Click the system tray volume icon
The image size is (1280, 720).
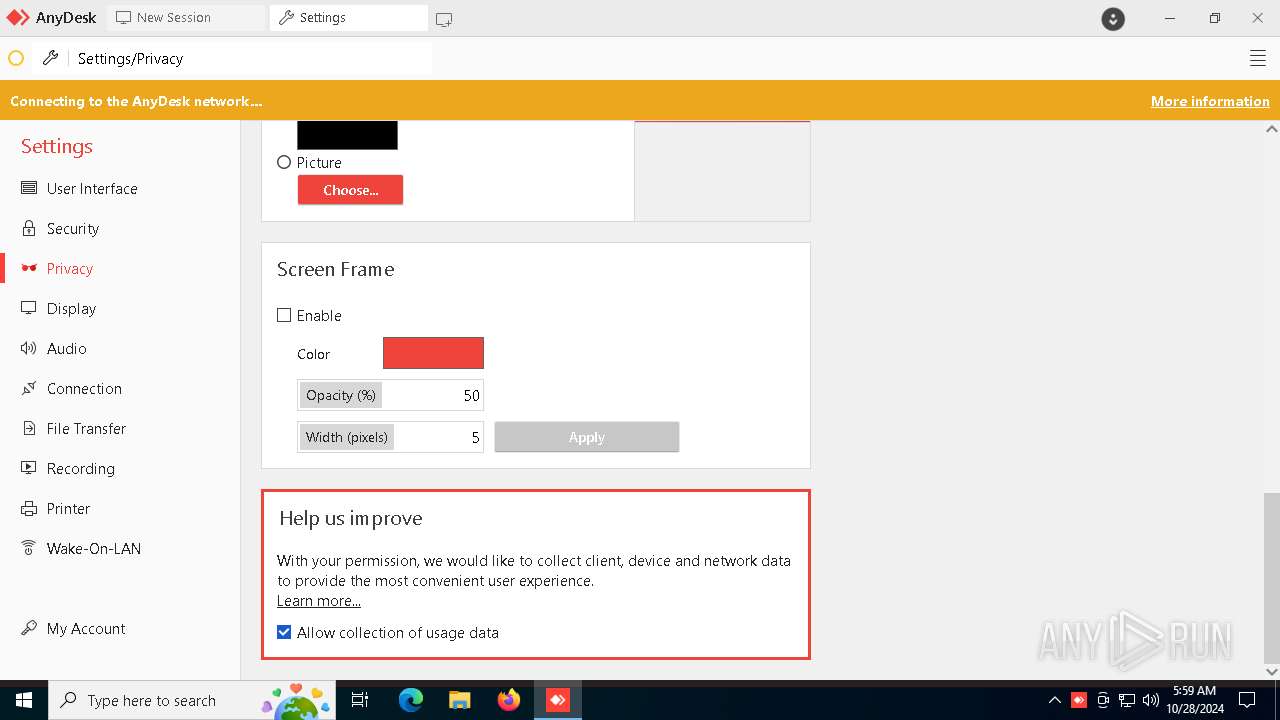[x=1151, y=700]
